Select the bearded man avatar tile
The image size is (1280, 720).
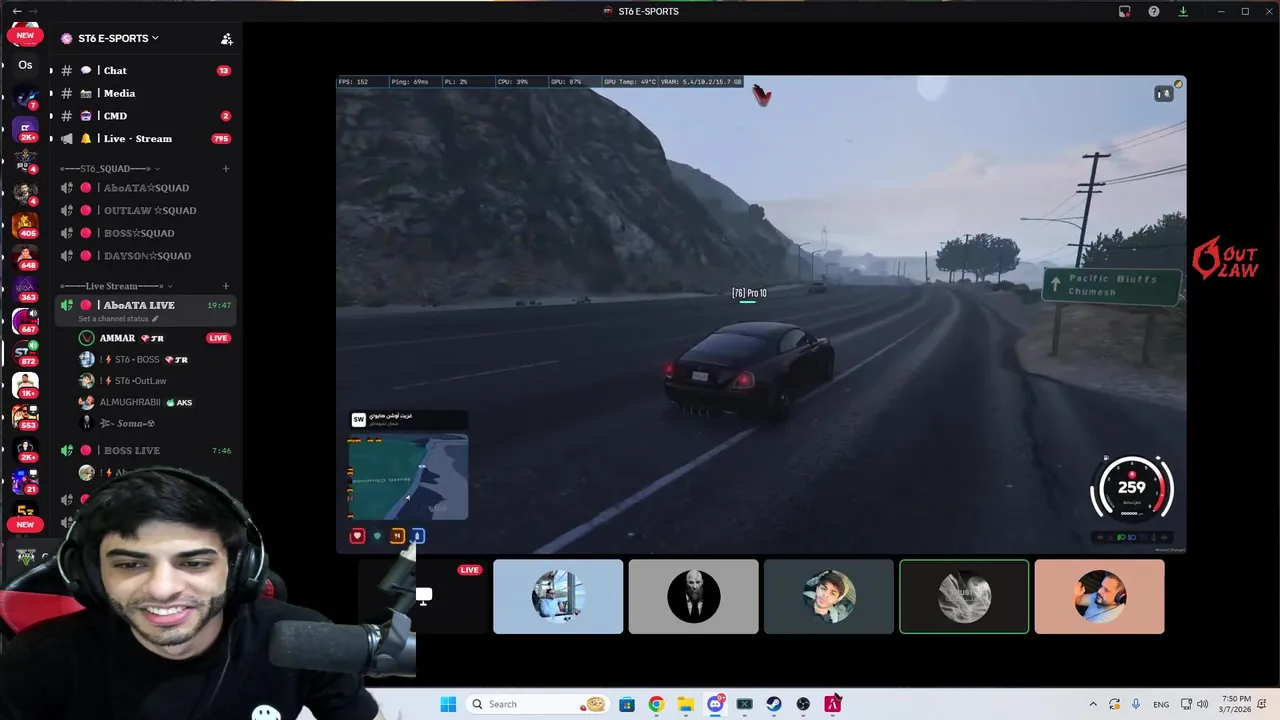coord(693,597)
